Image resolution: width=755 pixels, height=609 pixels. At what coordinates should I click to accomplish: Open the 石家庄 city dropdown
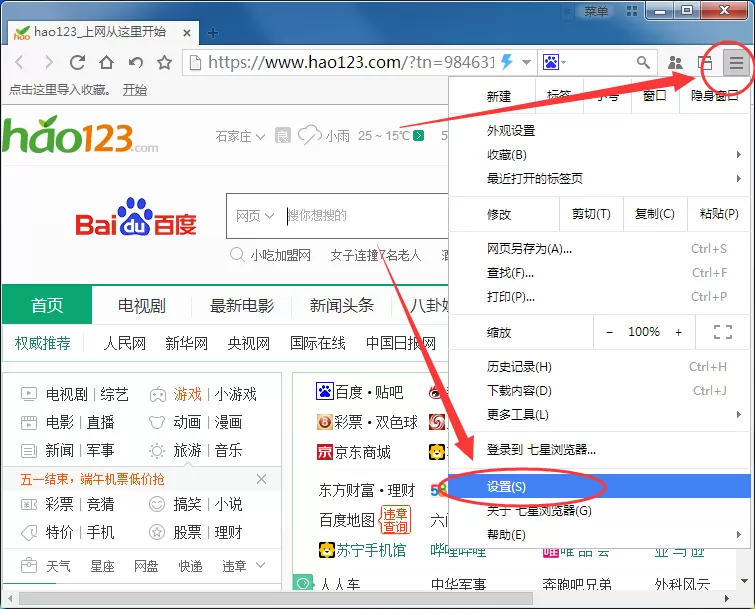tap(240, 136)
